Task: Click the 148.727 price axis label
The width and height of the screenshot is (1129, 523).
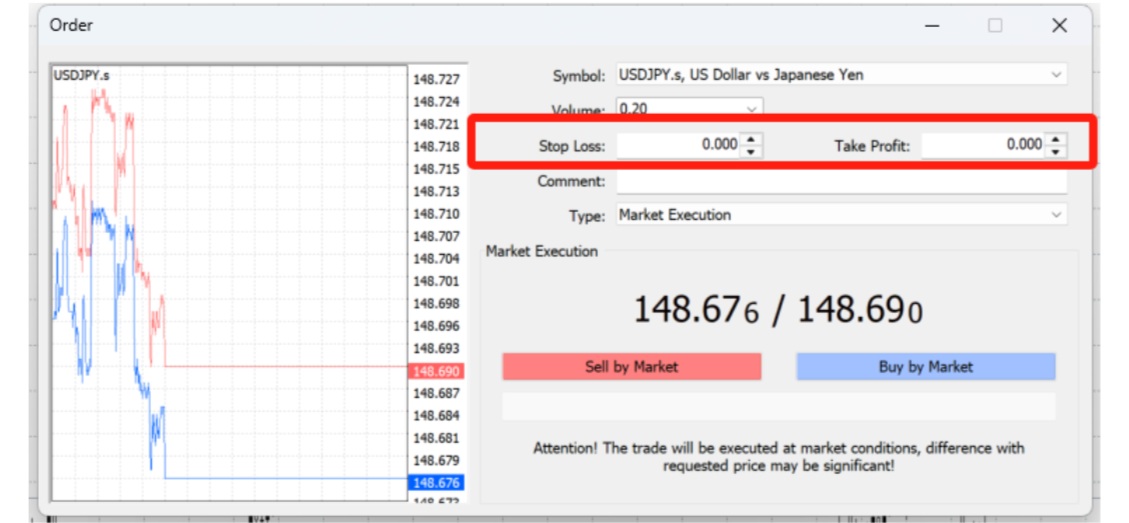Action: pos(436,79)
